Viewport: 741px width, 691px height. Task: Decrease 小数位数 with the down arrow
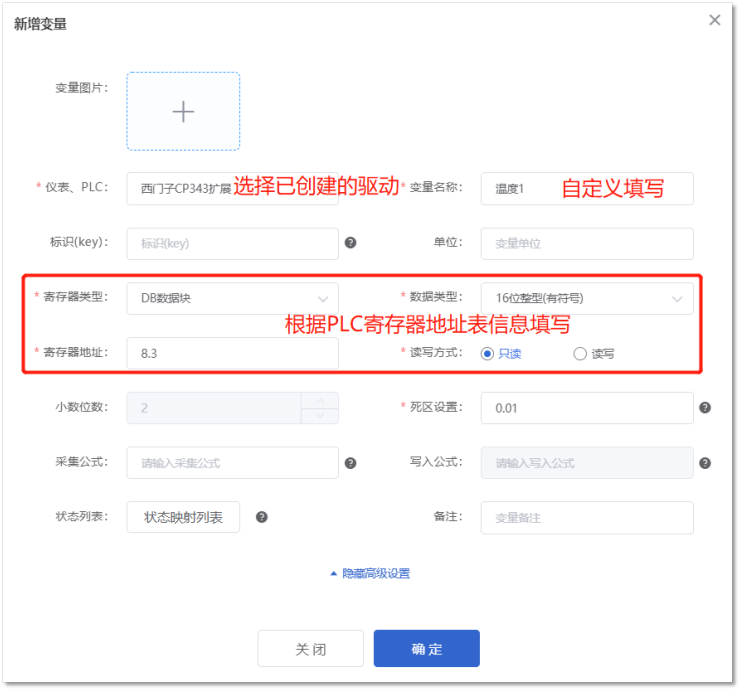[x=320, y=415]
